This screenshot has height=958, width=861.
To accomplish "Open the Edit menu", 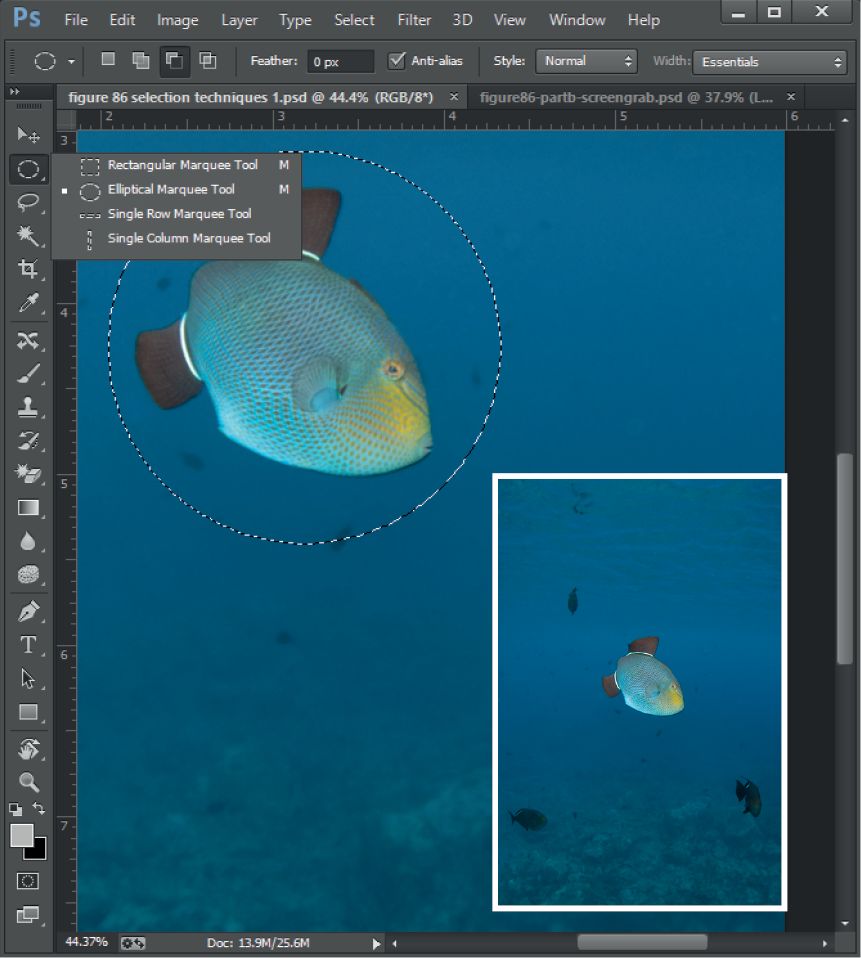I will tap(122, 20).
